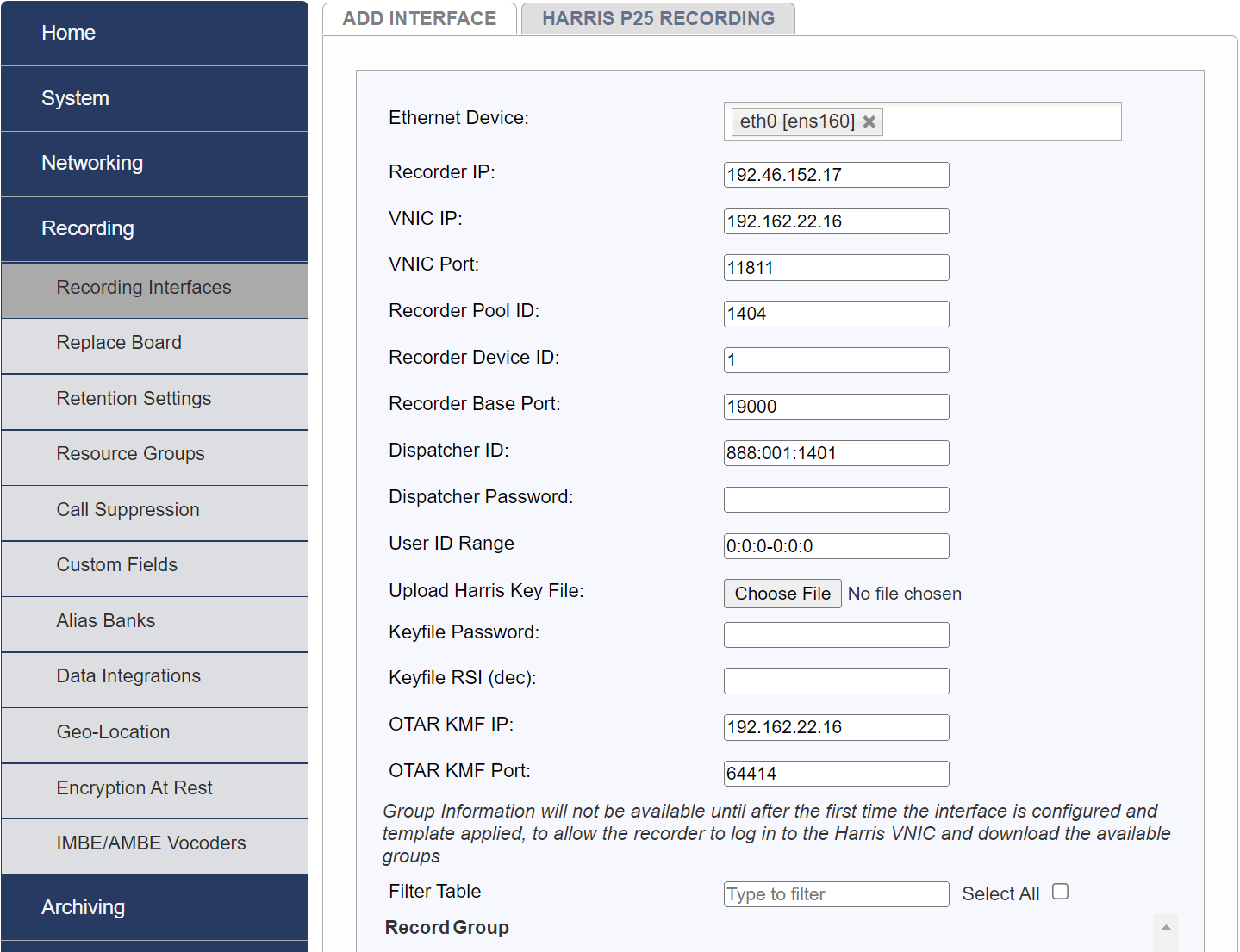This screenshot has height=952, width=1240.
Task: Click the Recorder IP field
Action: coord(835,175)
